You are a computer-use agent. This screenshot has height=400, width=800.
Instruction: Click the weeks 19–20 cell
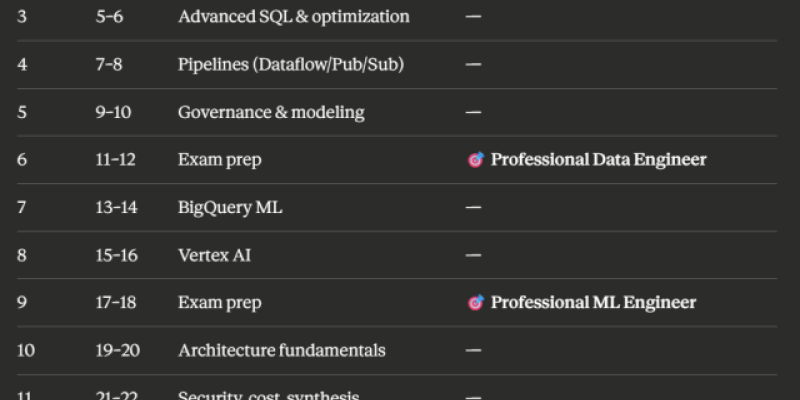[x=117, y=351]
